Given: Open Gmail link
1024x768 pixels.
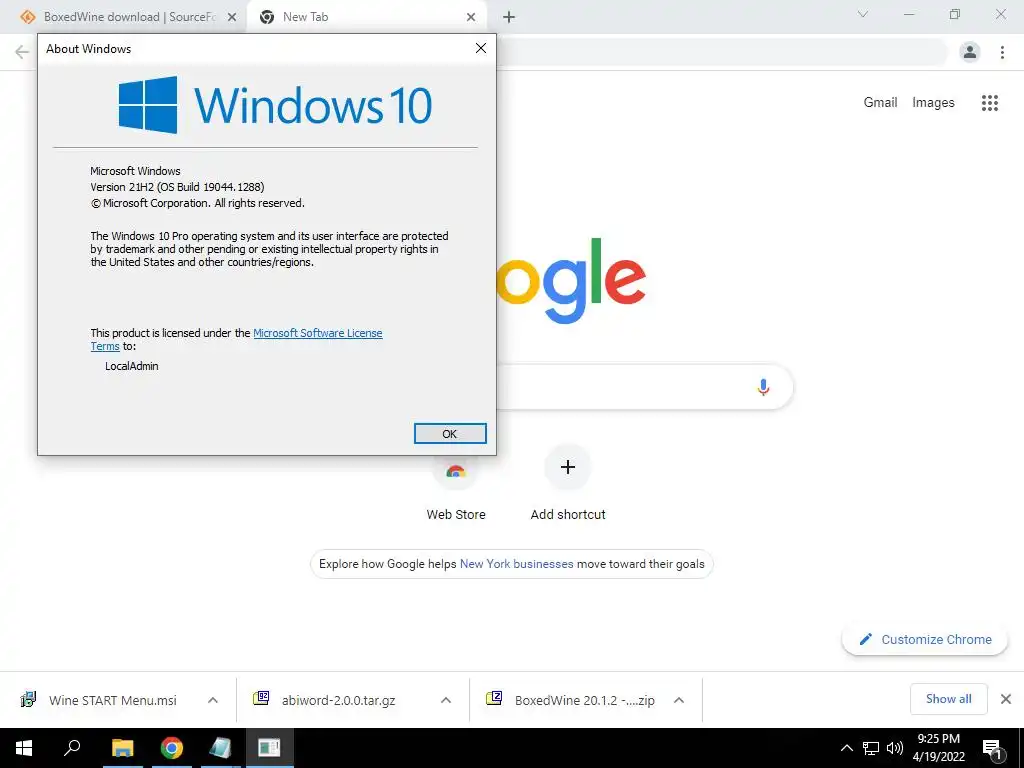Looking at the screenshot, I should pos(880,103).
